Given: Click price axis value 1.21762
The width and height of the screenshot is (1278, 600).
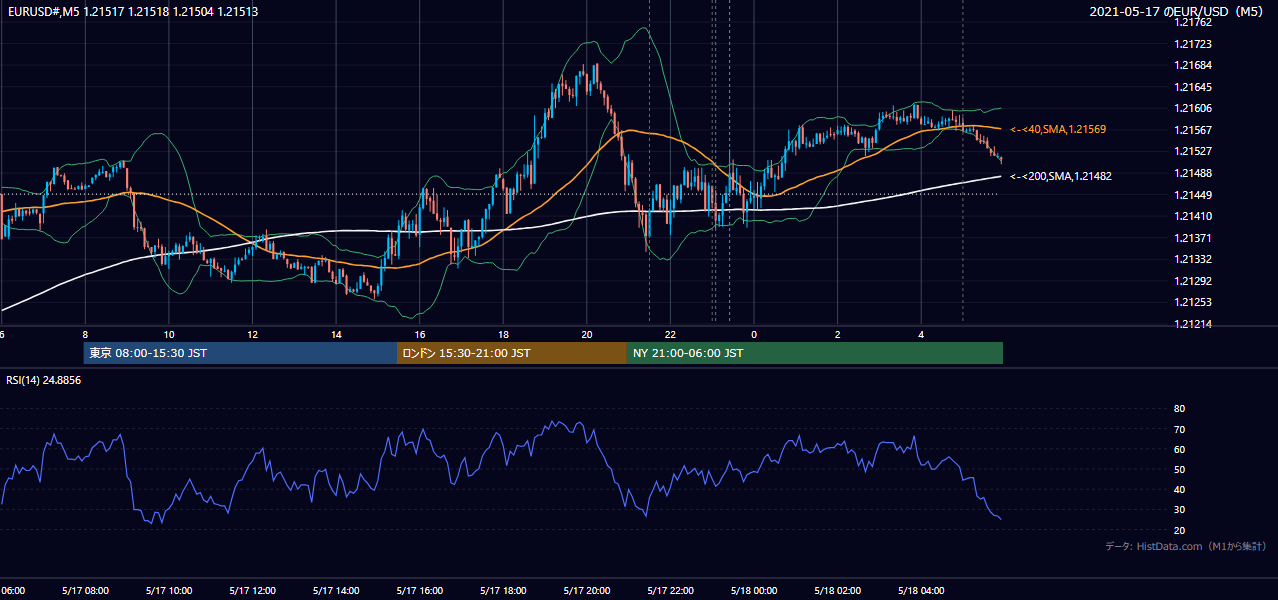Looking at the screenshot, I should coord(1191,22).
